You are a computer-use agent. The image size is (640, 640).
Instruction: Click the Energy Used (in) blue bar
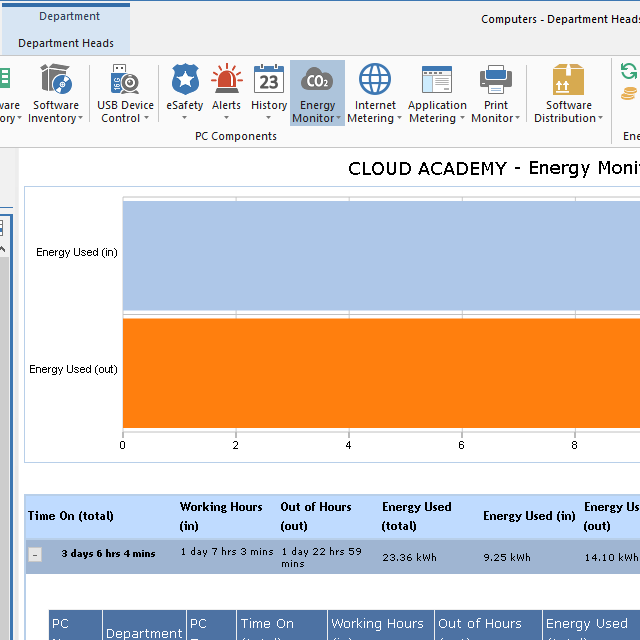click(x=381, y=256)
